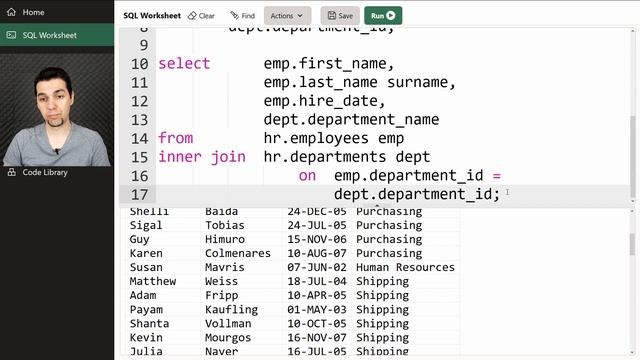This screenshot has height=360, width=640.
Task: Click 'hr.departments dept' on line 15
Action: coord(347,157)
